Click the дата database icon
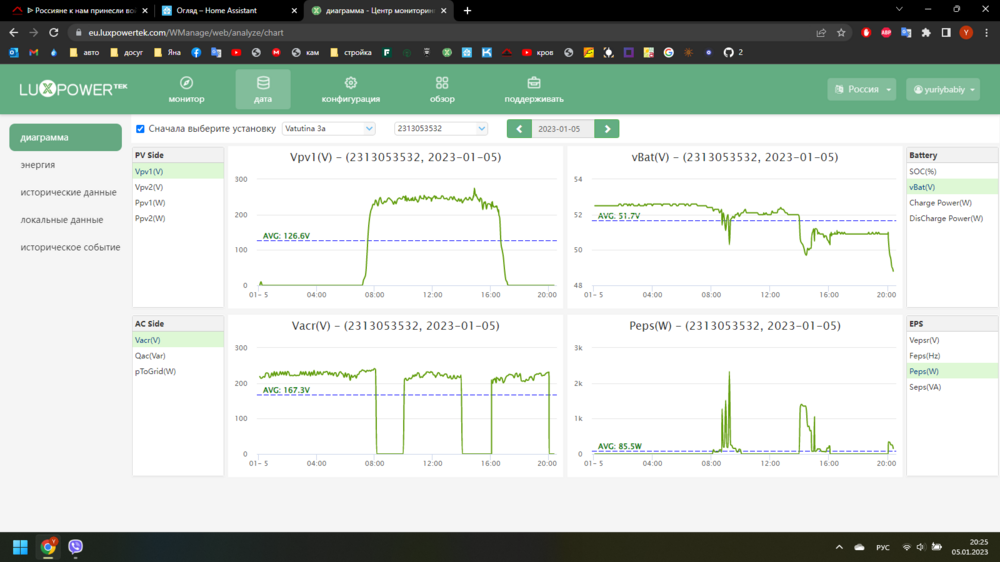Viewport: 1000px width, 562px height. (263, 83)
